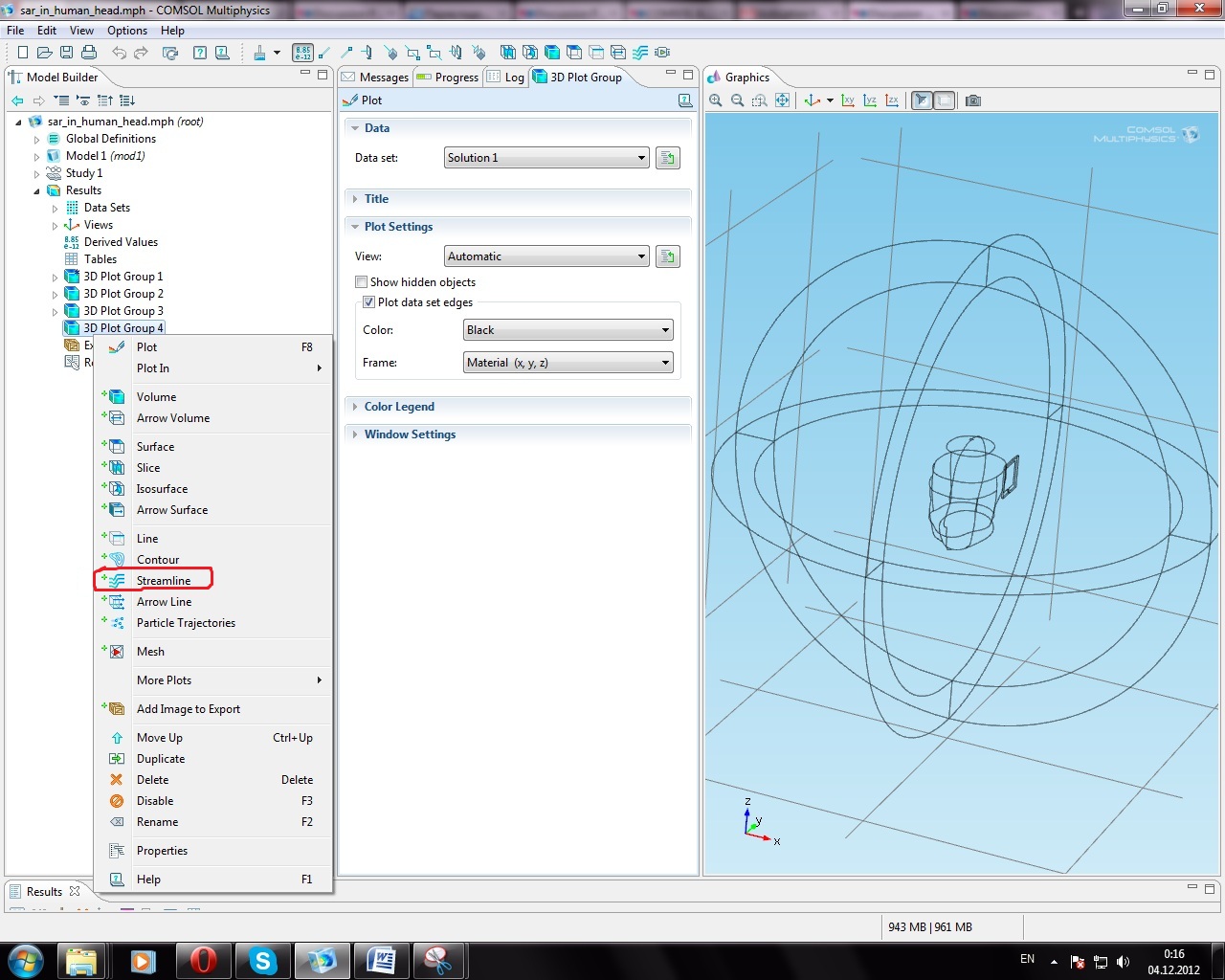Toggle the Scene Light button in Graphics toolbar
The image size is (1225, 980).
tap(922, 100)
